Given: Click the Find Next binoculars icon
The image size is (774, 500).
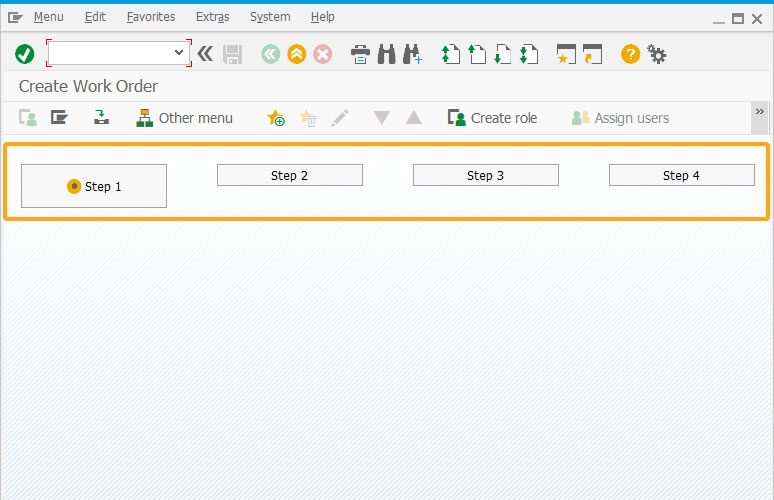Looking at the screenshot, I should pos(412,54).
